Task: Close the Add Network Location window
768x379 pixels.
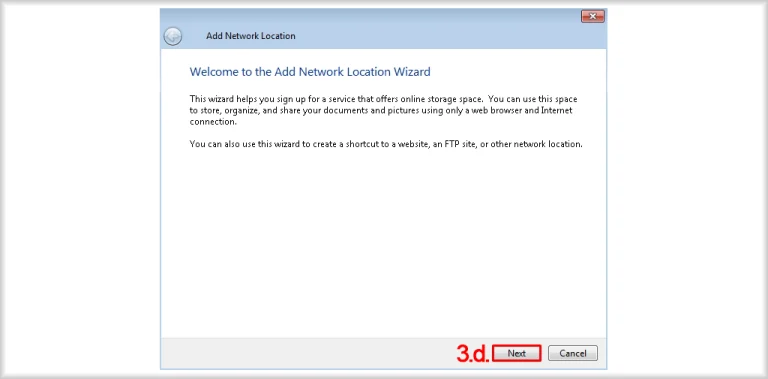Action: 593,17
